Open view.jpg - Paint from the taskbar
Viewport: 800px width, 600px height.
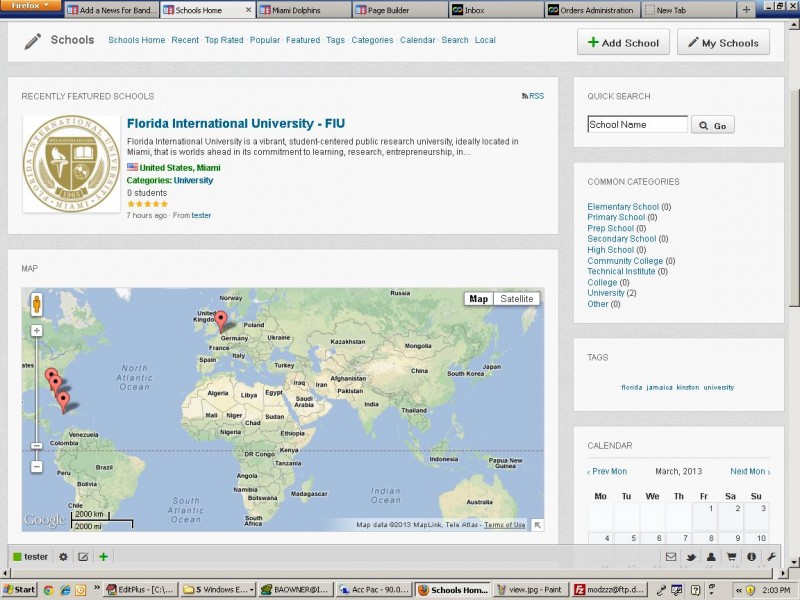[x=530, y=590]
